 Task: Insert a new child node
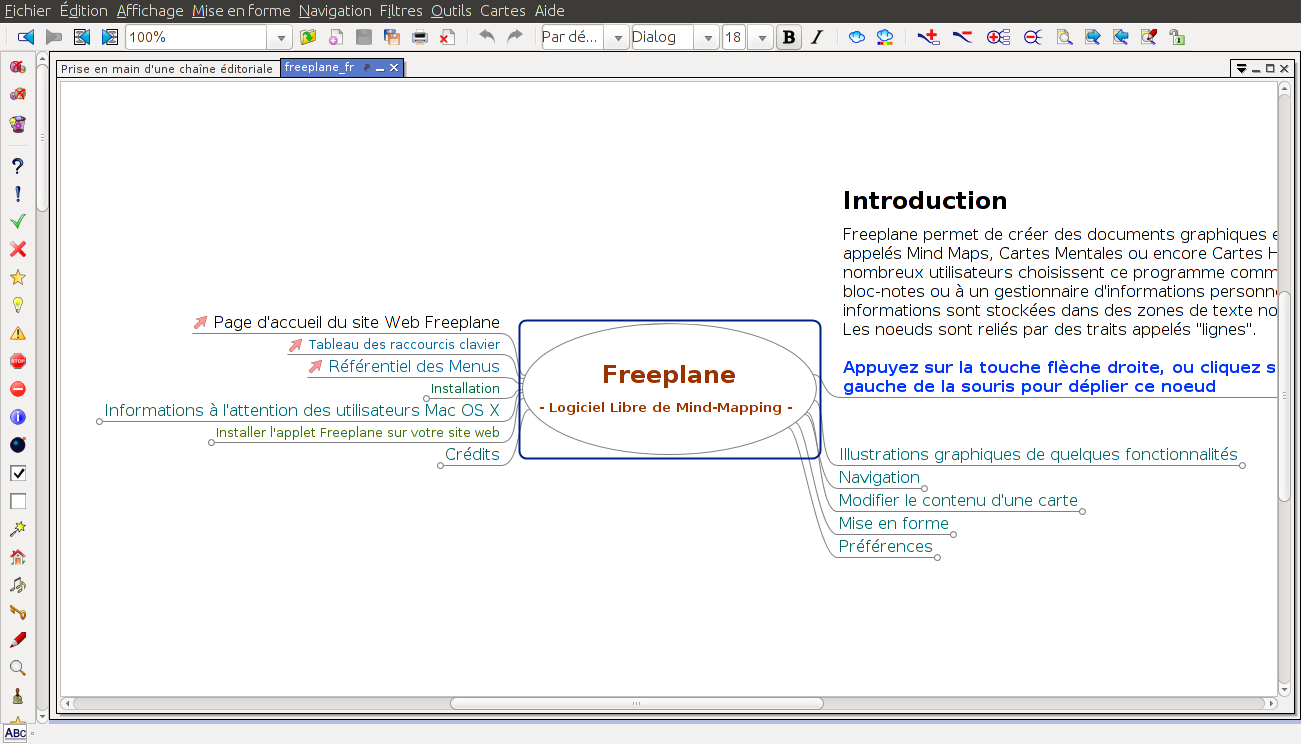coord(928,37)
